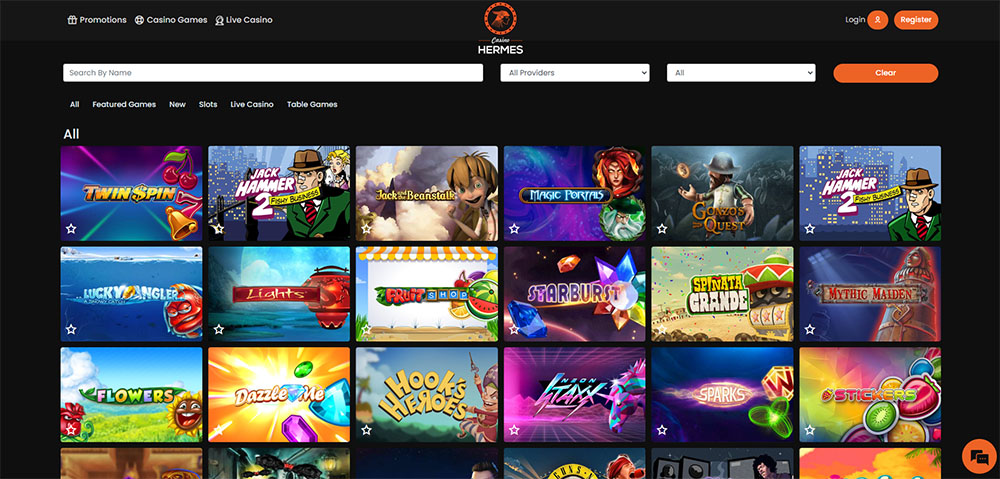Open the Stickers game thumbnail
The image size is (1000, 479).
coord(870,395)
